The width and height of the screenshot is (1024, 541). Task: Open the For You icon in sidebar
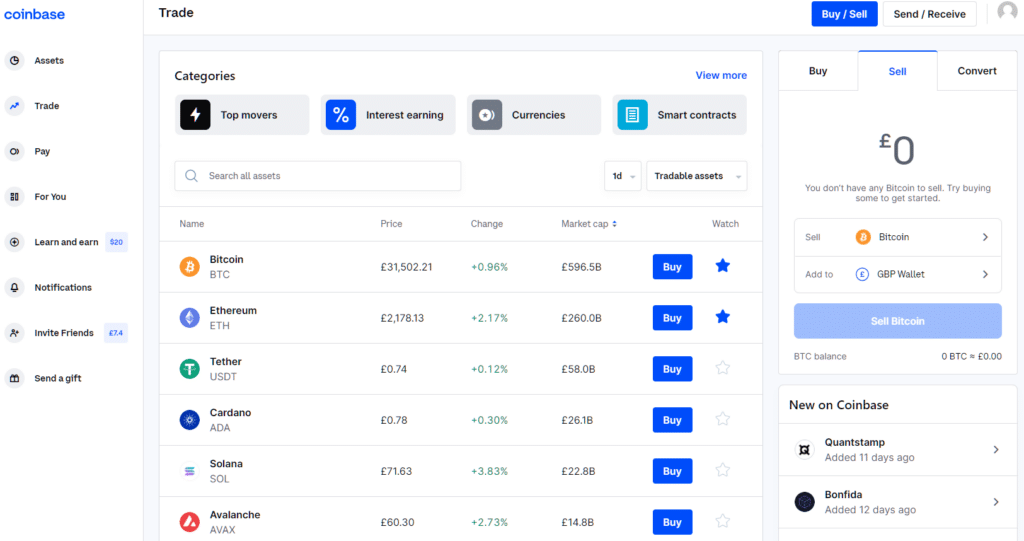pos(14,196)
